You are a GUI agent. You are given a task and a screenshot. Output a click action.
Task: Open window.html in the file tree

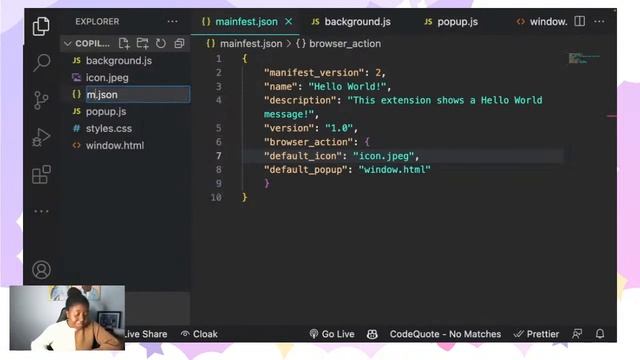coord(115,145)
